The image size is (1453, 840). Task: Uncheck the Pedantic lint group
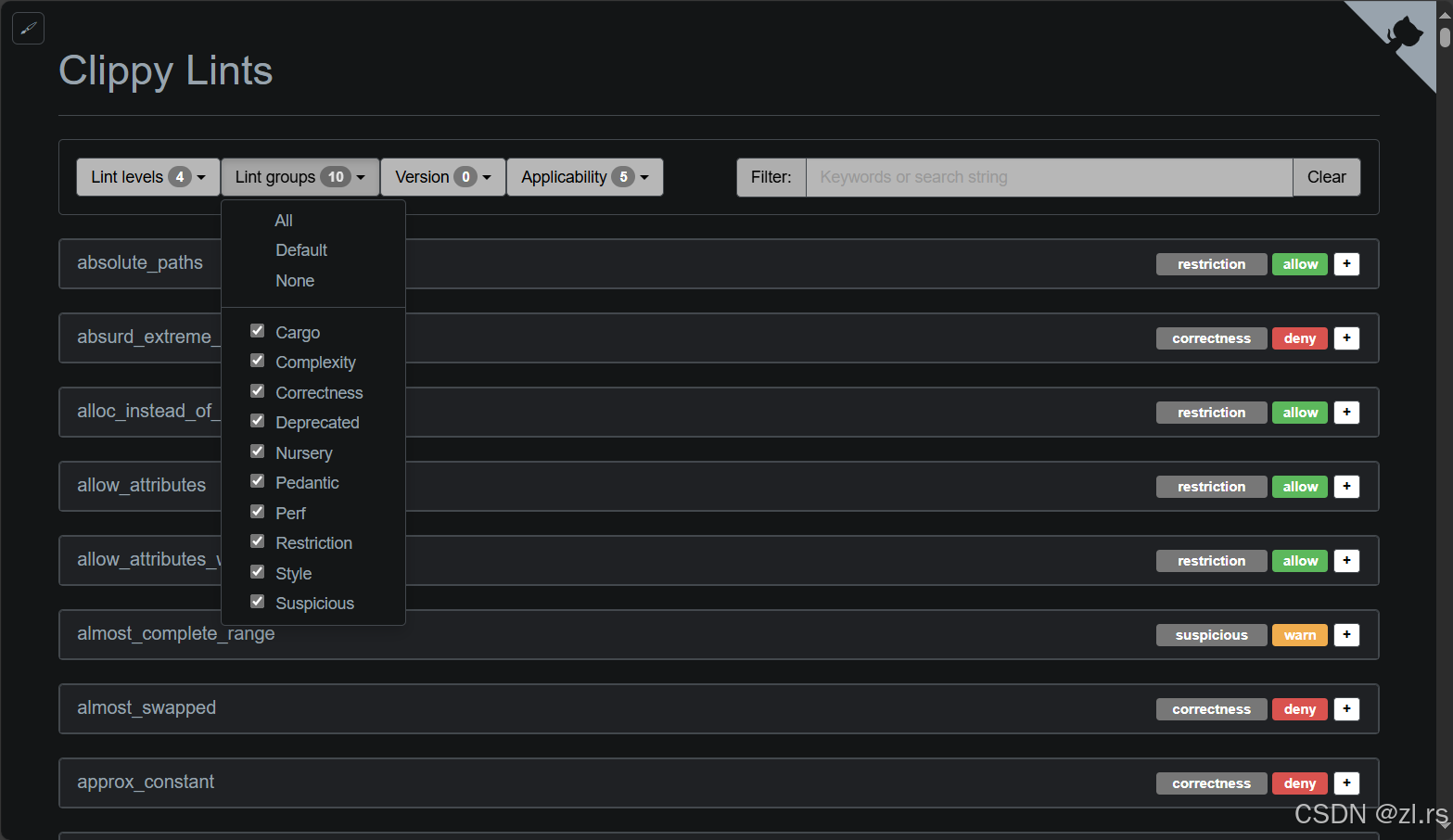click(x=258, y=481)
